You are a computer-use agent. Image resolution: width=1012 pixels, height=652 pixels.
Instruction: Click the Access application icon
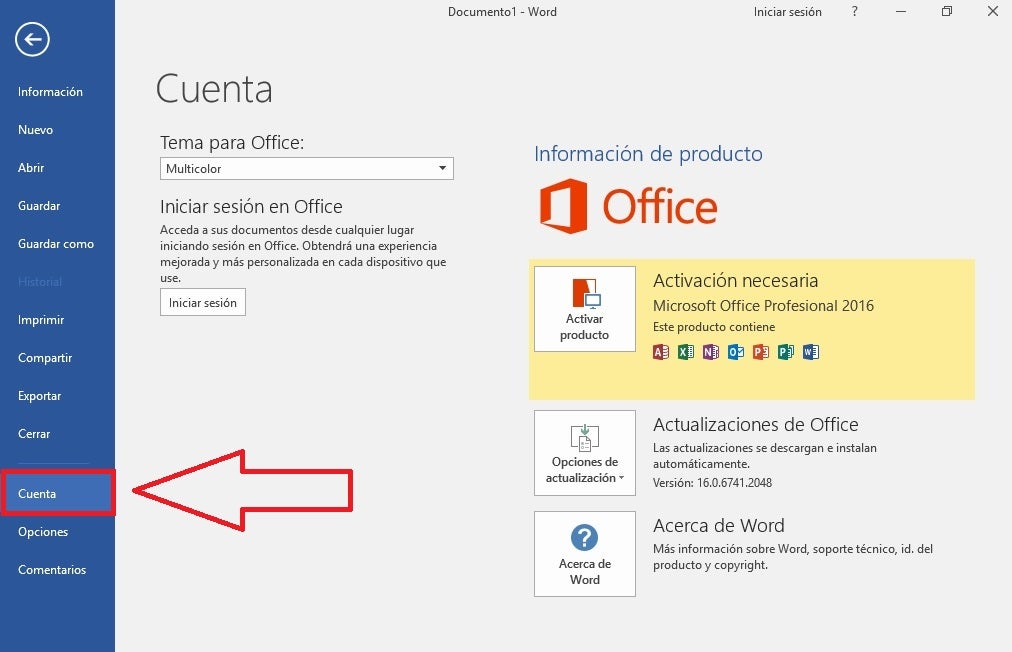point(660,351)
